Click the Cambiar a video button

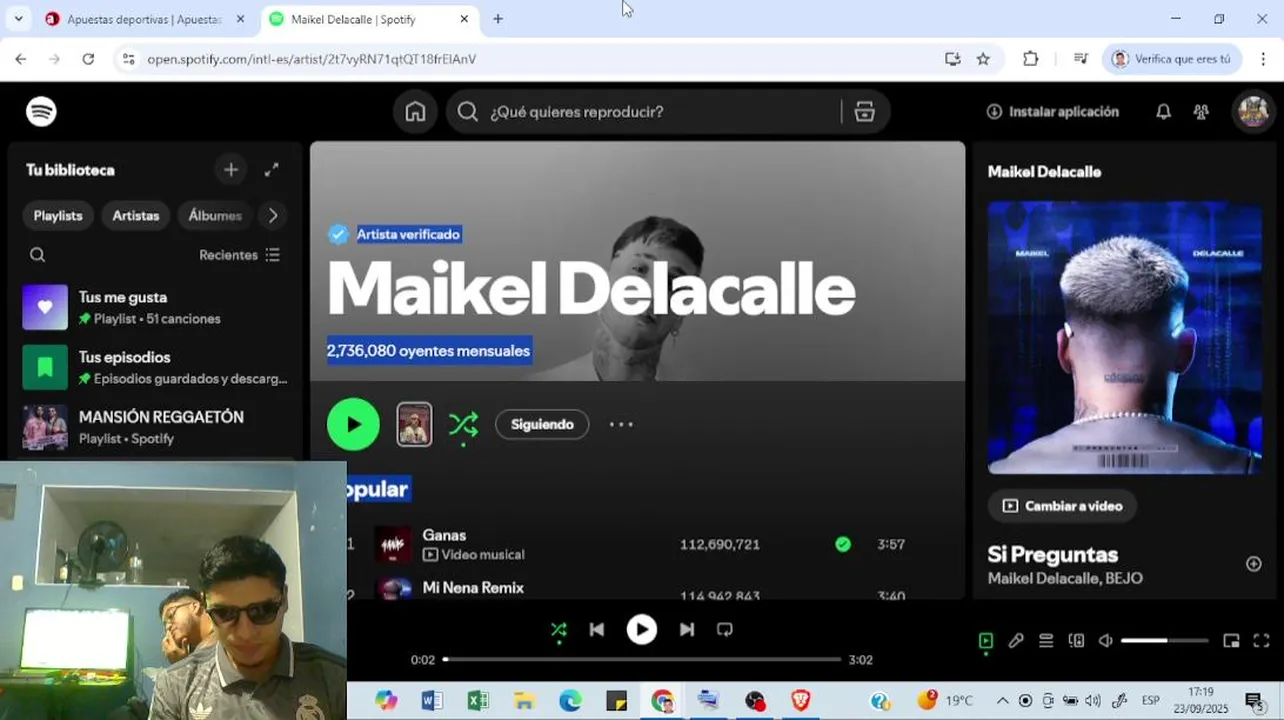coord(1062,506)
